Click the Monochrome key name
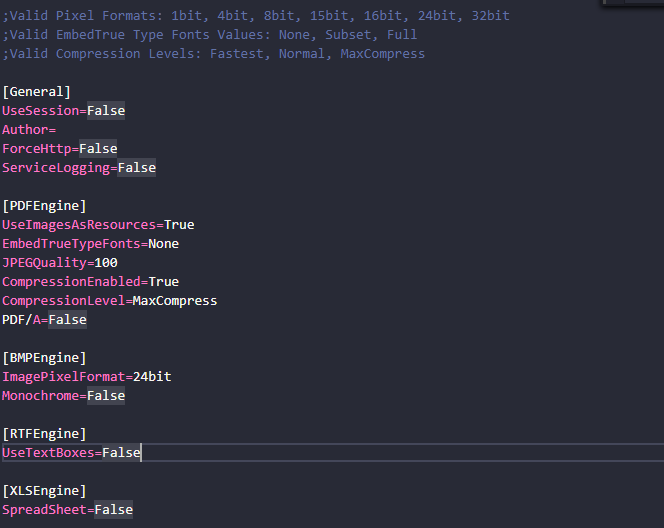Viewport: 664px width, 528px height. (x=40, y=396)
